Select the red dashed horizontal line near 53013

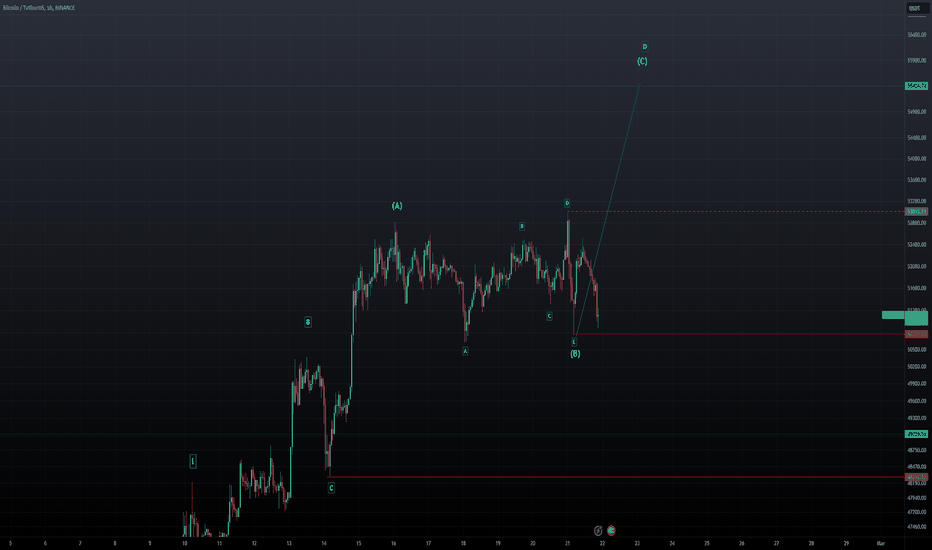(x=735, y=212)
